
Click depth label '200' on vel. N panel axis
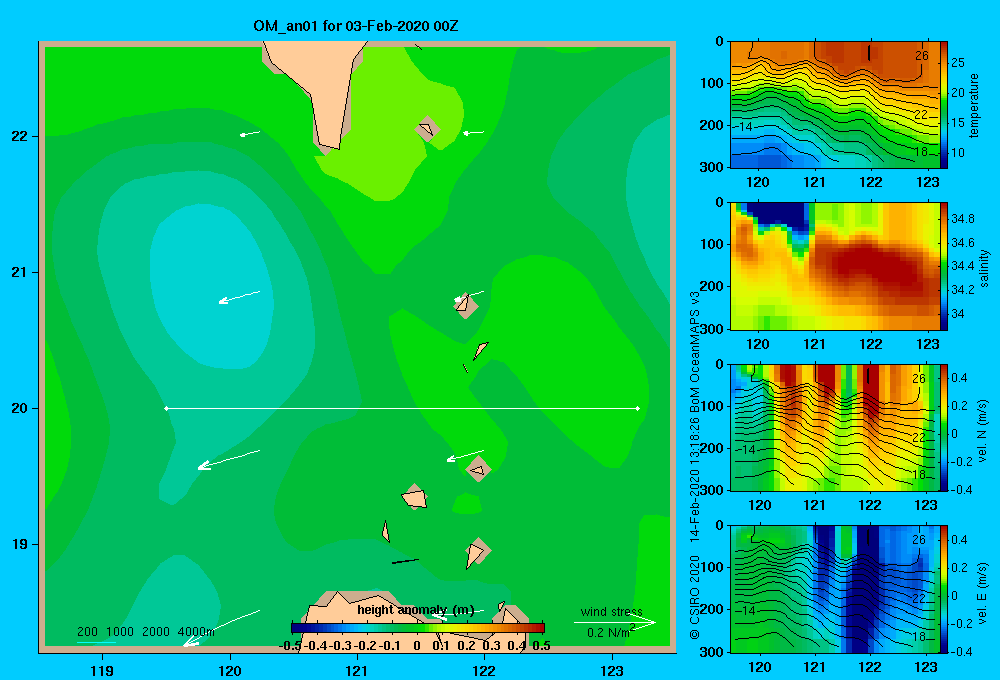[x=712, y=448]
